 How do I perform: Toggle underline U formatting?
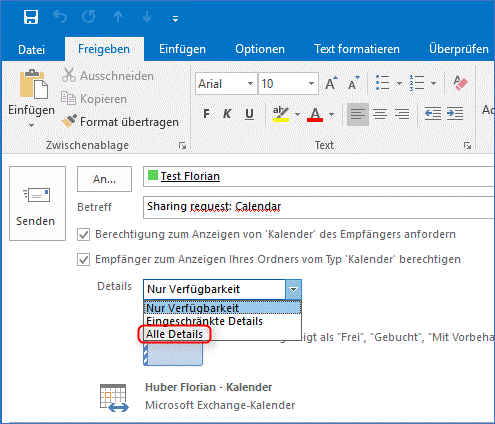pyautogui.click(x=249, y=114)
